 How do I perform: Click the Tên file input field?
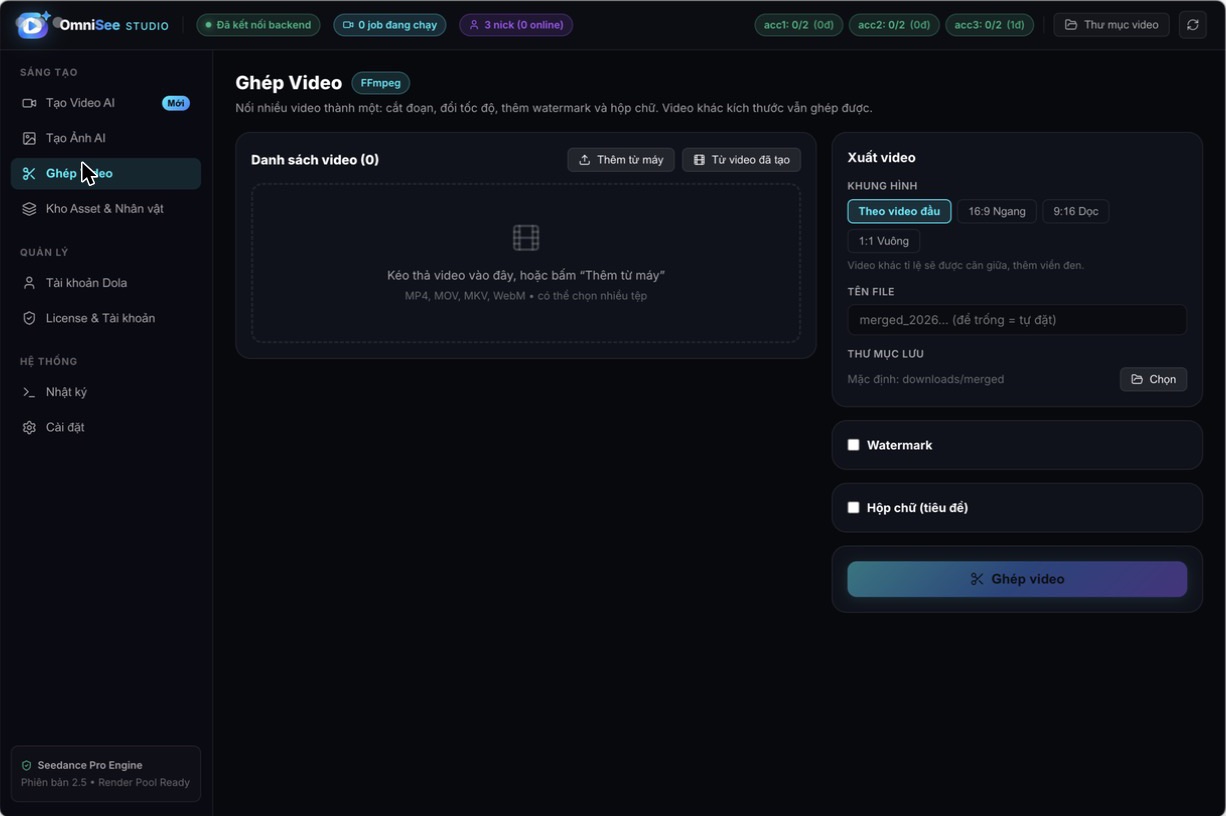tap(1017, 320)
